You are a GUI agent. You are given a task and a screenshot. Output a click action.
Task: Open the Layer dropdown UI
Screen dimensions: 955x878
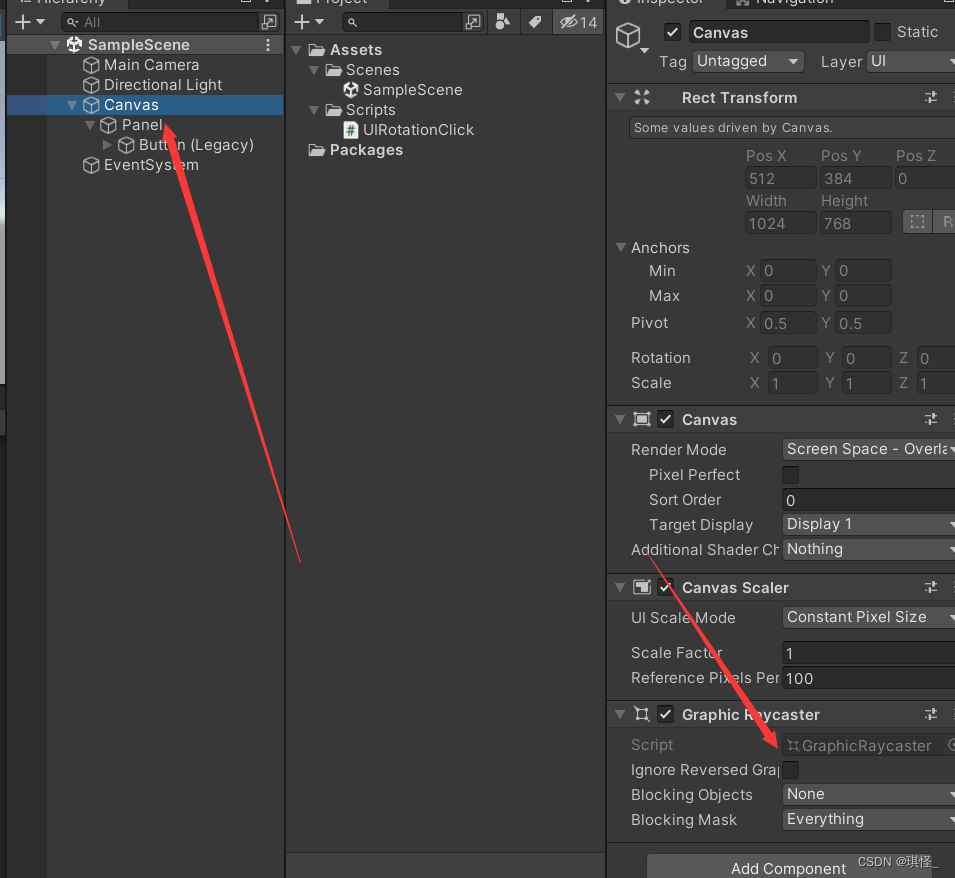911,61
